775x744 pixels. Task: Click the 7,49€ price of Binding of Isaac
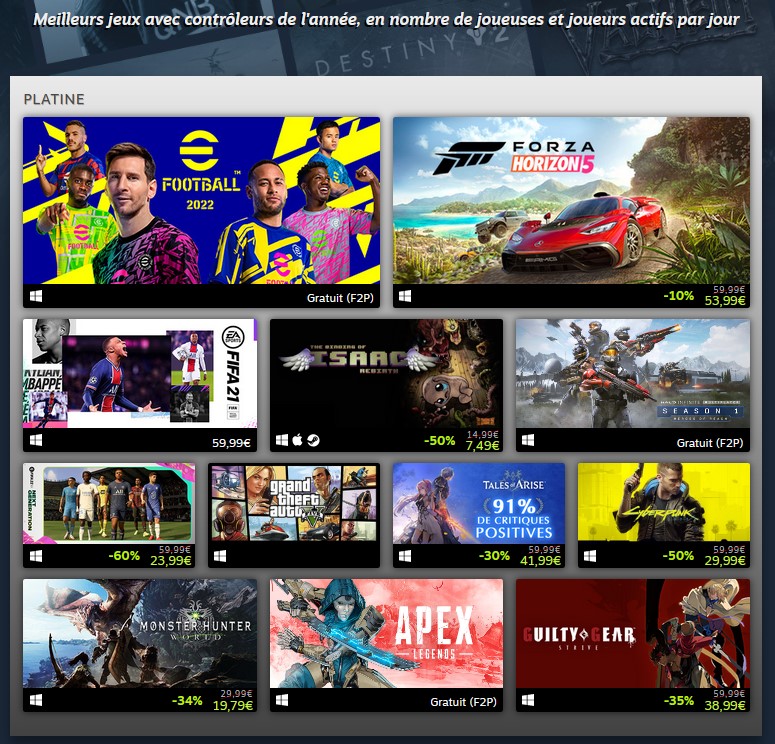[482, 445]
